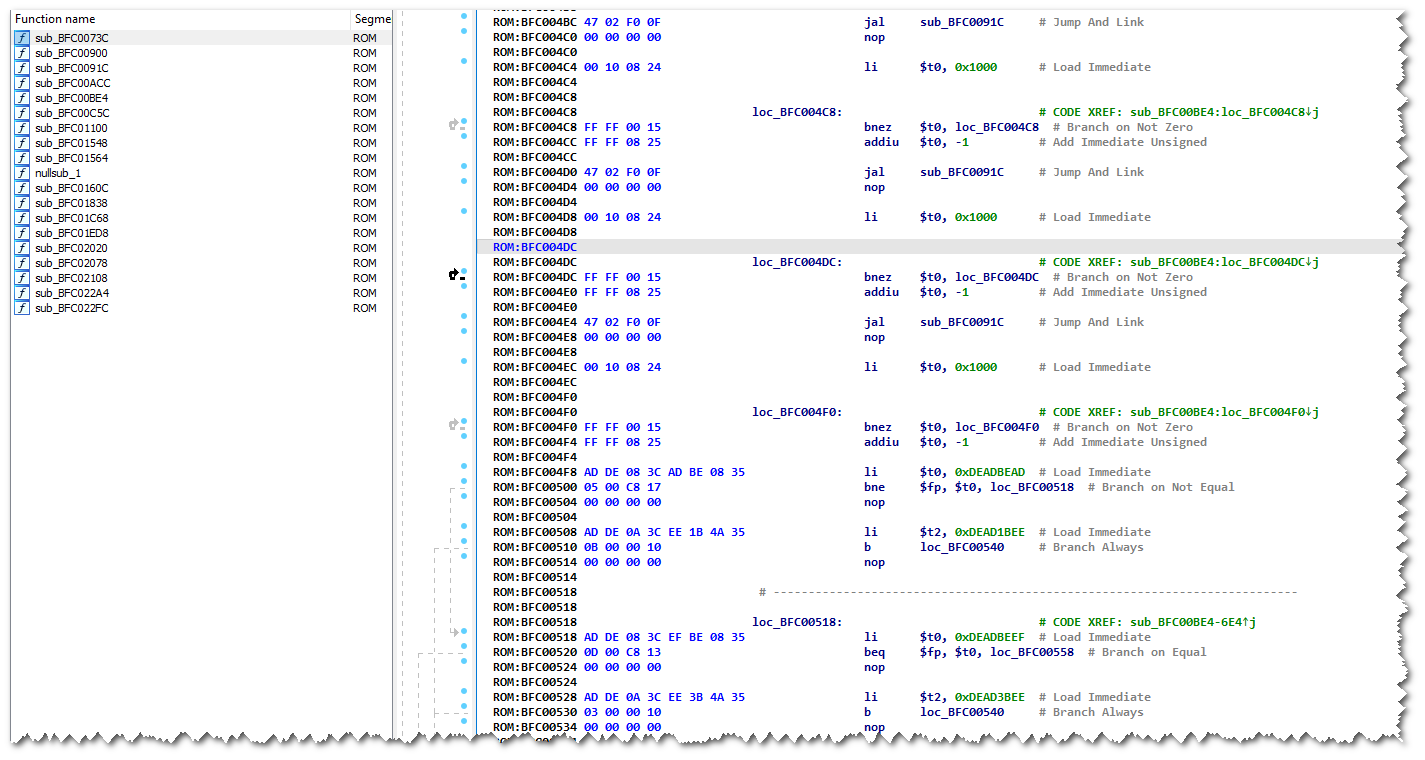
Task: Click 0x1000 immediate at ROM:BFC004C4
Action: tap(976, 67)
